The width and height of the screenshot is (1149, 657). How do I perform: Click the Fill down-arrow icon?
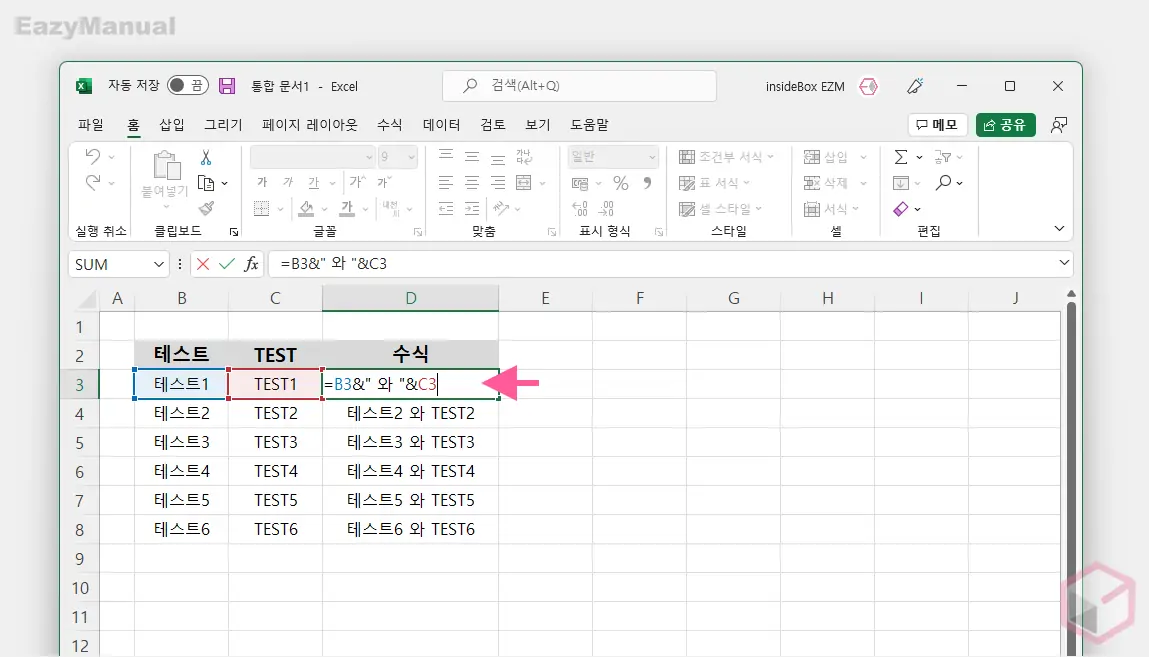point(901,183)
